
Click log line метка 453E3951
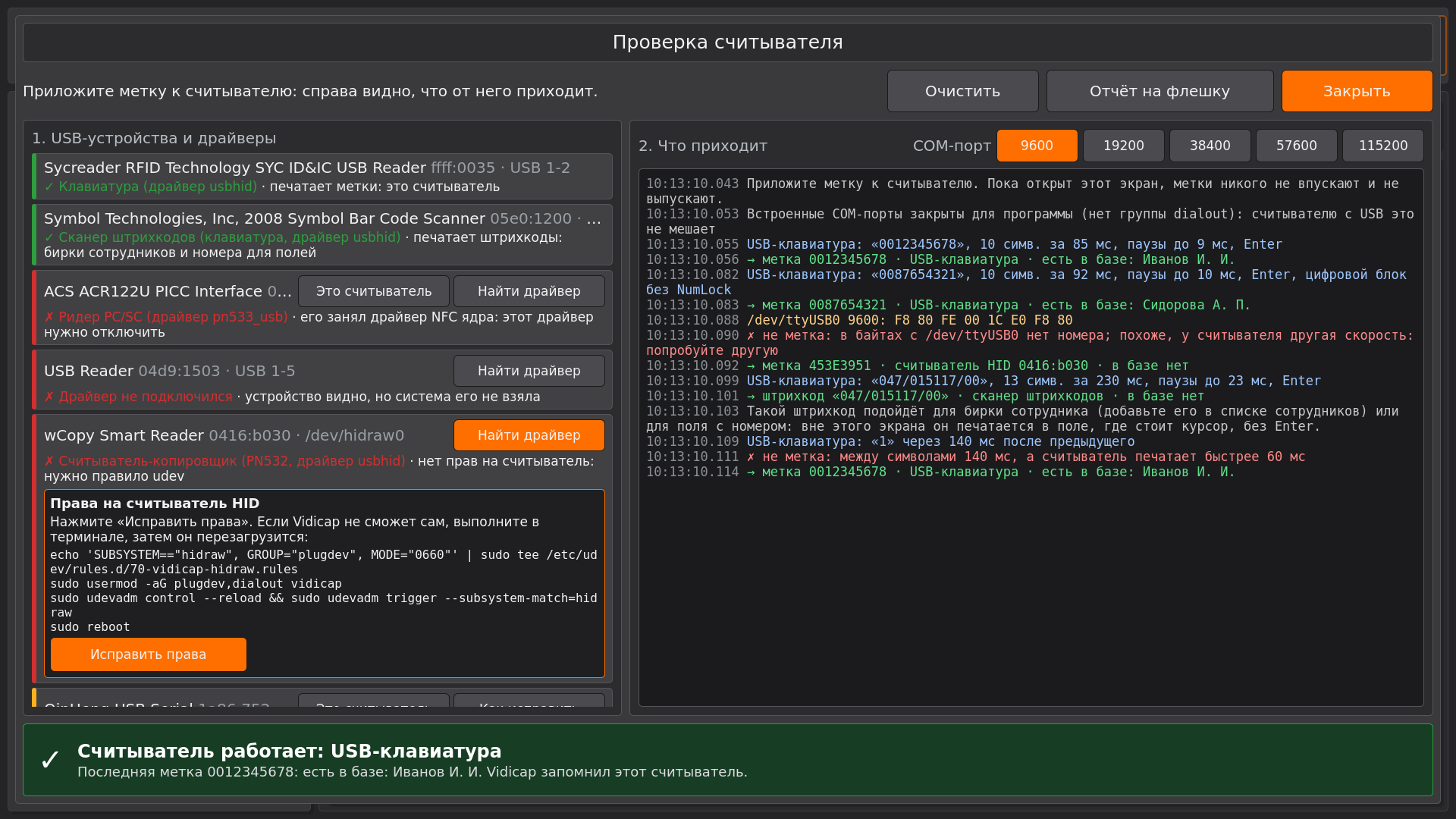click(x=918, y=366)
